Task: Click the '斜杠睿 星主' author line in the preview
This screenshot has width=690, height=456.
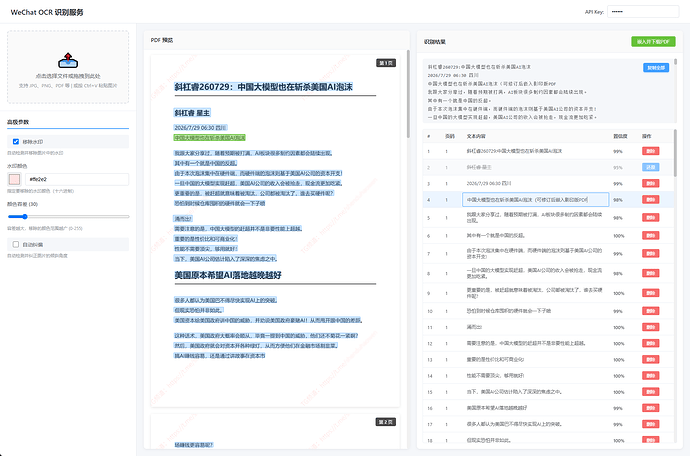Action: point(192,113)
